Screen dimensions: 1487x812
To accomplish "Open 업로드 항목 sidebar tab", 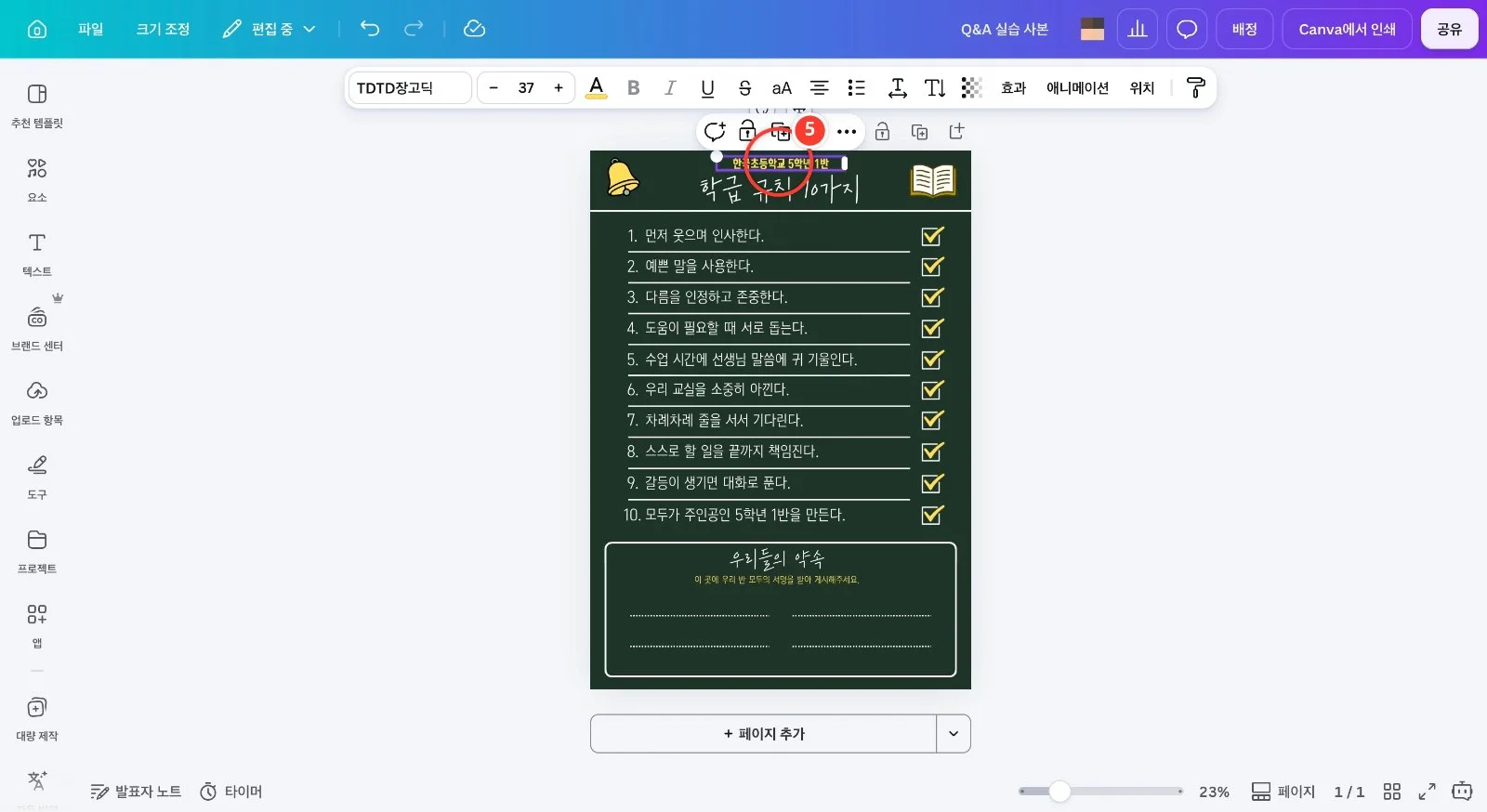I will [x=37, y=403].
